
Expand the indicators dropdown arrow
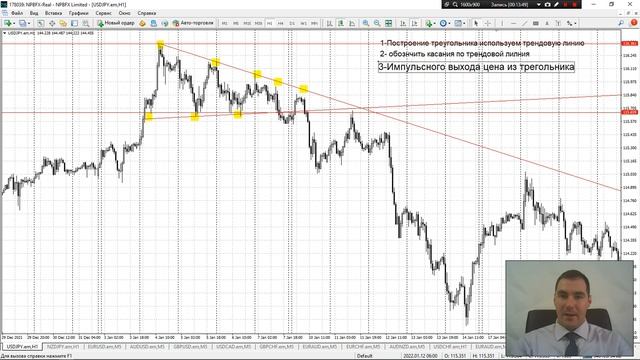tap(435, 24)
